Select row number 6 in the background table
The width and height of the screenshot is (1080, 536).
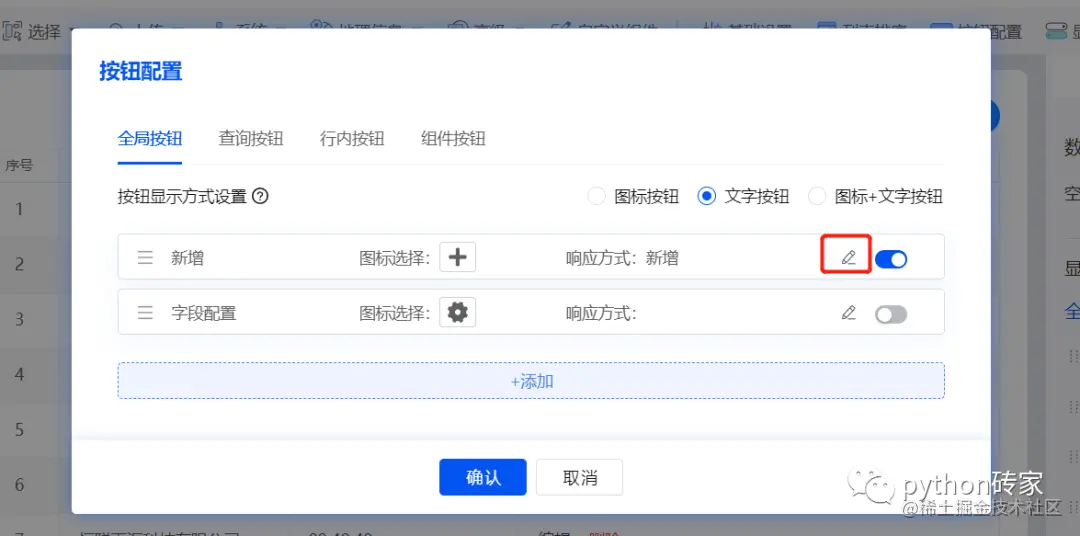pyautogui.click(x=19, y=484)
